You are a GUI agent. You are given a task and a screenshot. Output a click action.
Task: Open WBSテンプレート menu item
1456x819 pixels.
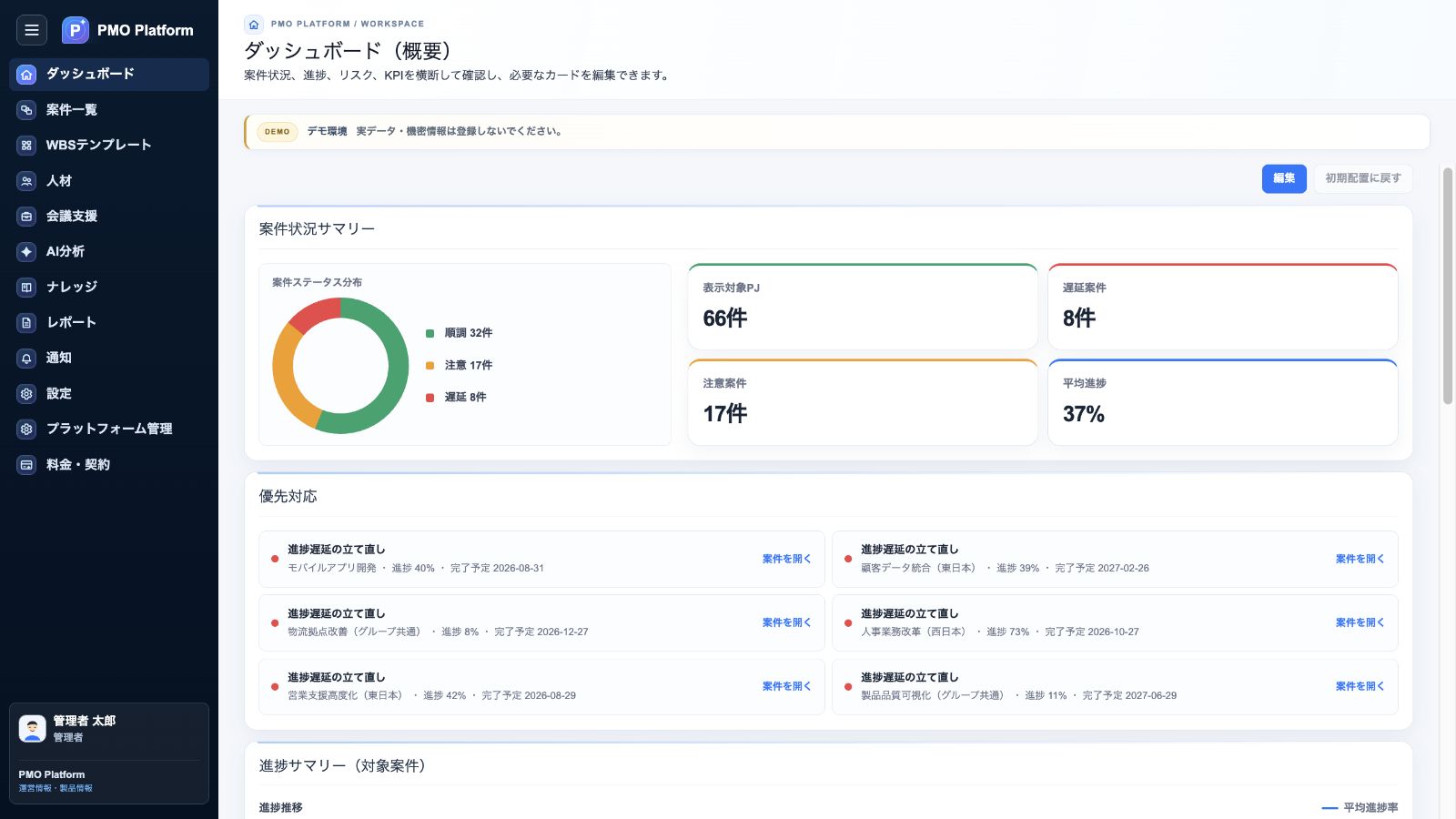[x=109, y=145]
